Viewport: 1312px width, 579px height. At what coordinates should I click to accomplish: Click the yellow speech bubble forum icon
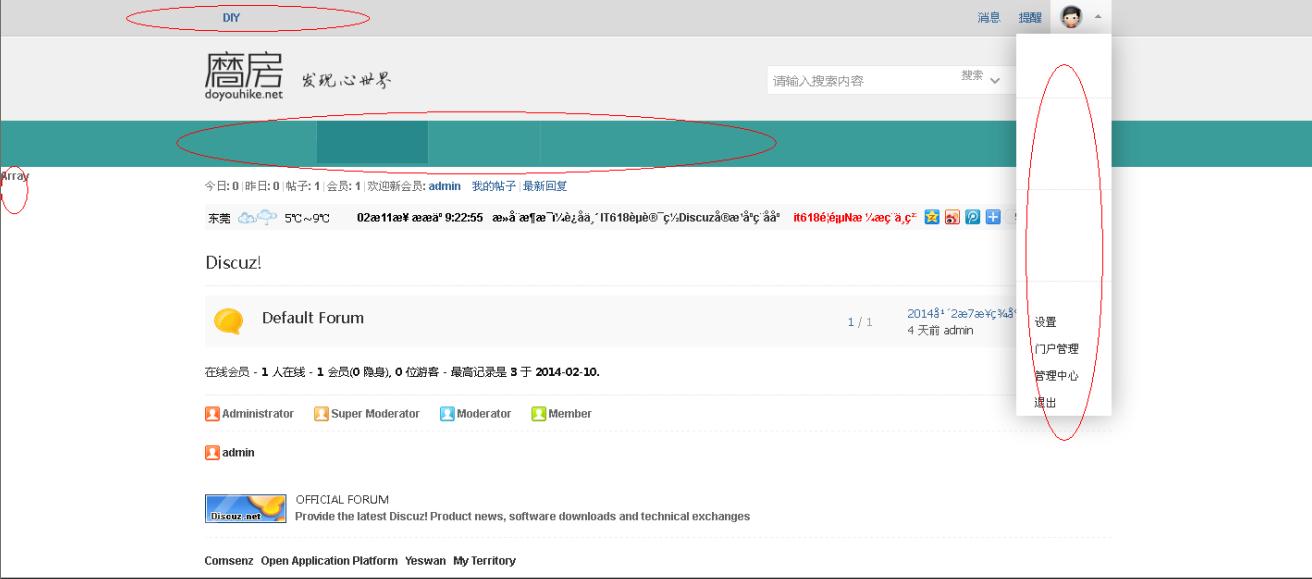(229, 320)
